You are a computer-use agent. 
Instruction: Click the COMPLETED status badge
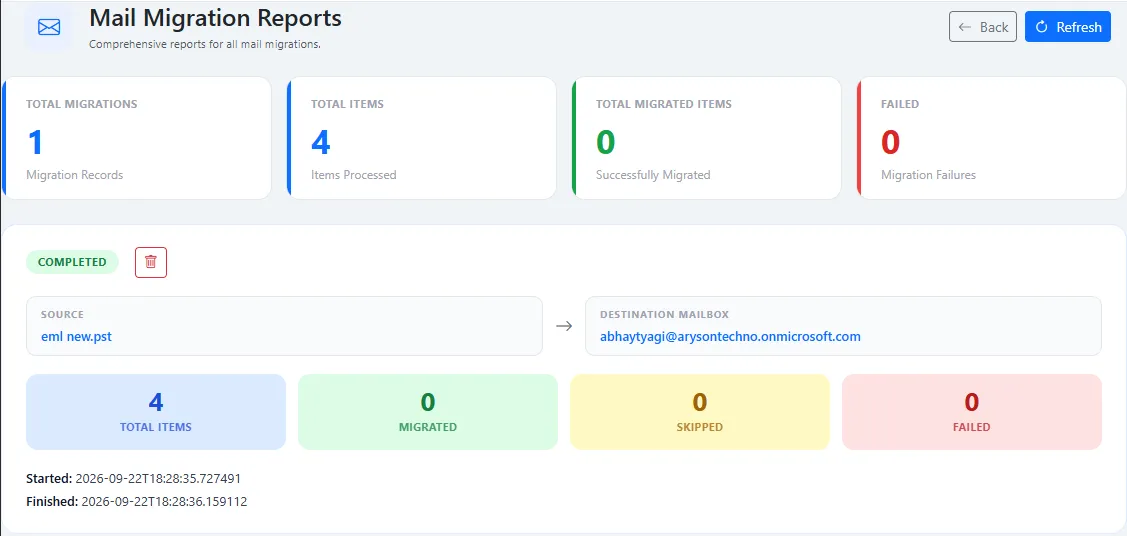(72, 262)
